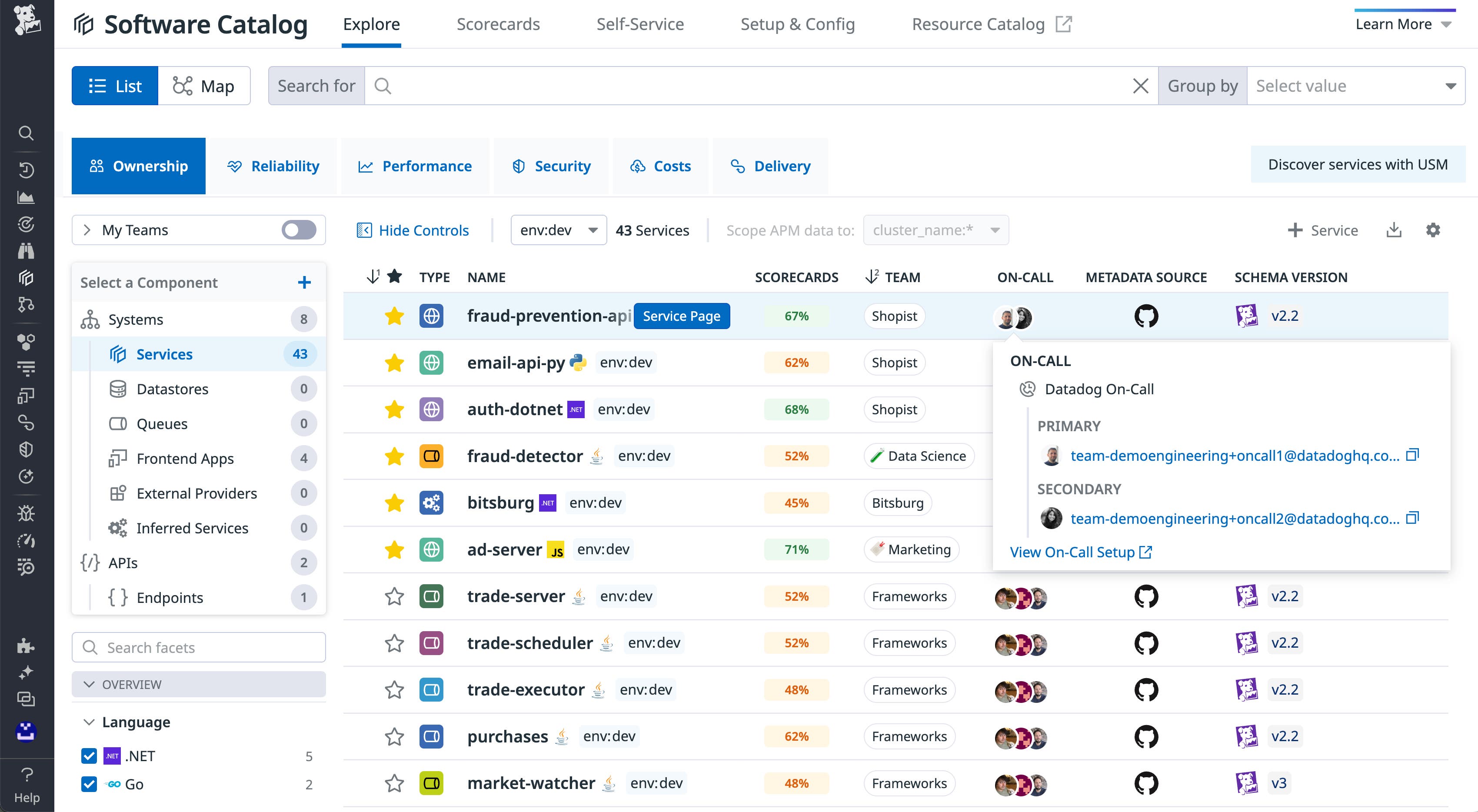Open the env:dev environment dropdown

click(558, 230)
